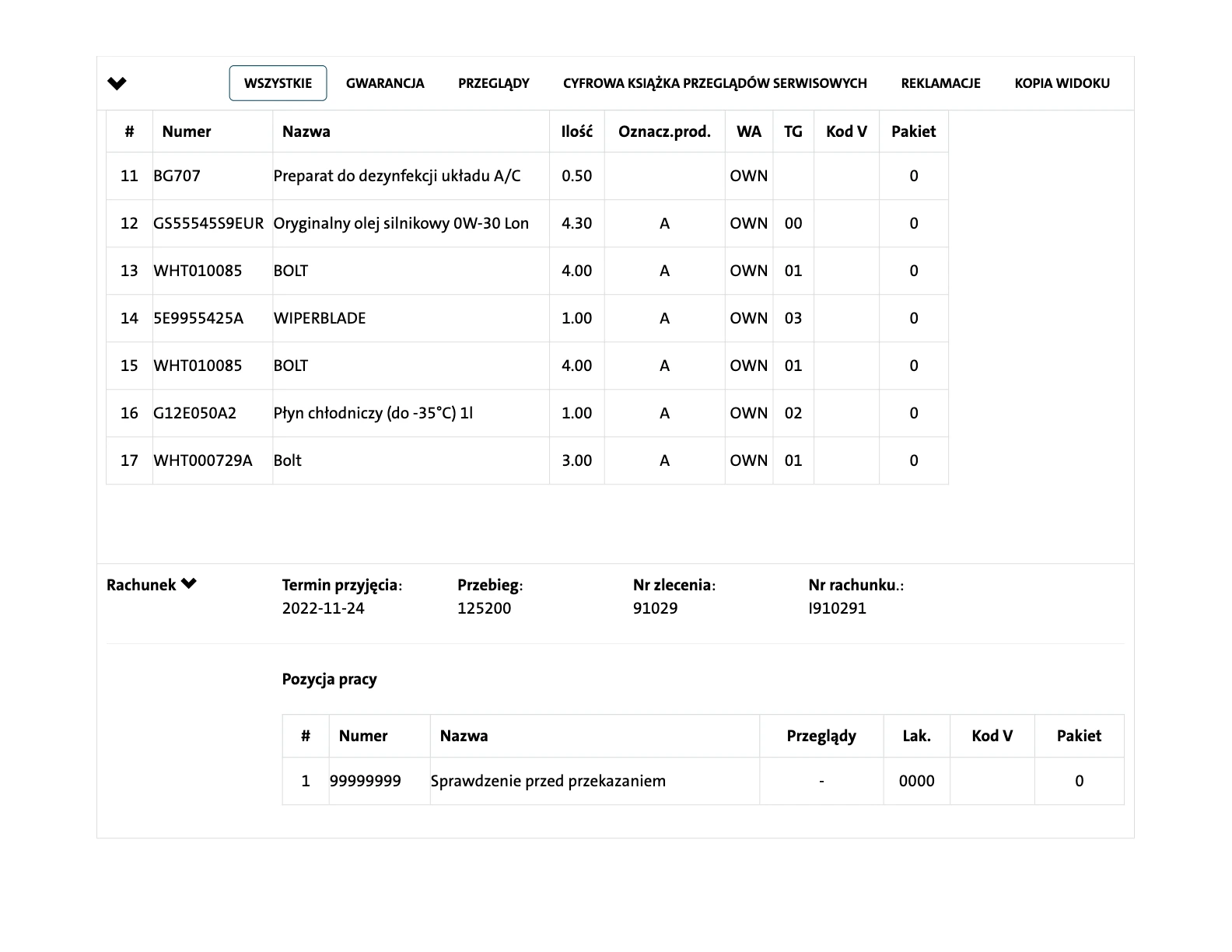This screenshot has height=952, width=1232.
Task: Expand the Rachunek chevron arrow
Action: 189,584
